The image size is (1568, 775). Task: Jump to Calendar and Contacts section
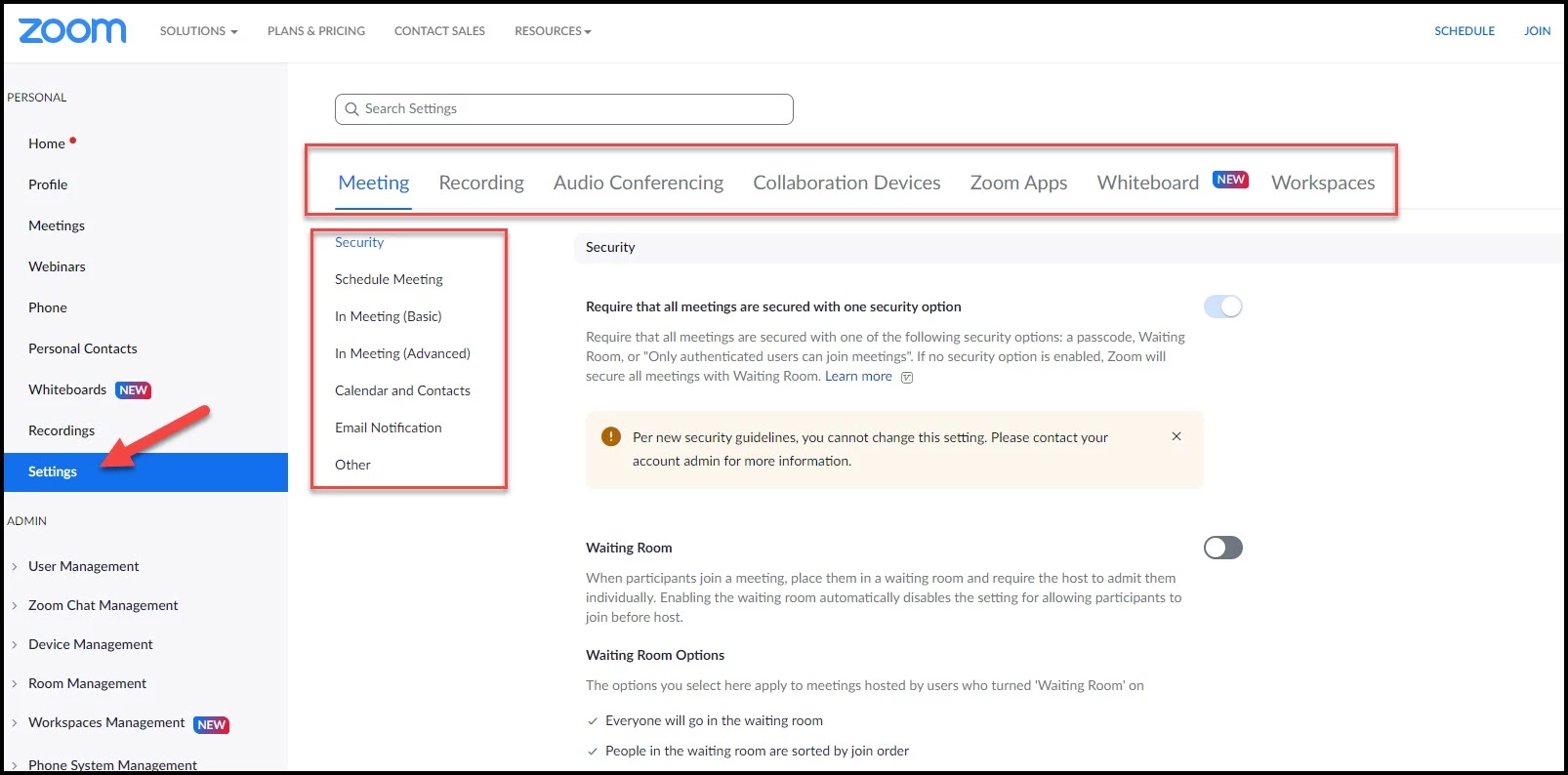402,390
